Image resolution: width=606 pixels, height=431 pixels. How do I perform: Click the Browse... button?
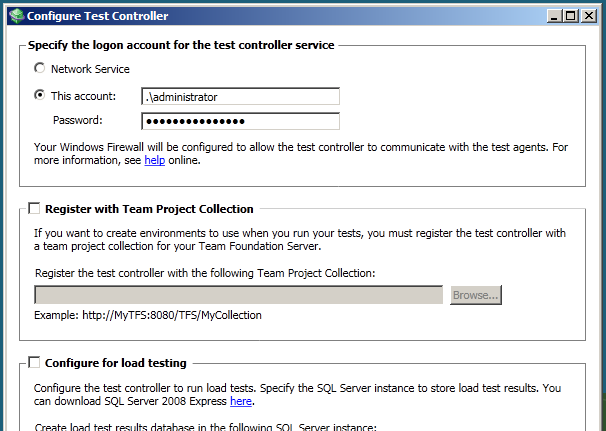coord(476,295)
